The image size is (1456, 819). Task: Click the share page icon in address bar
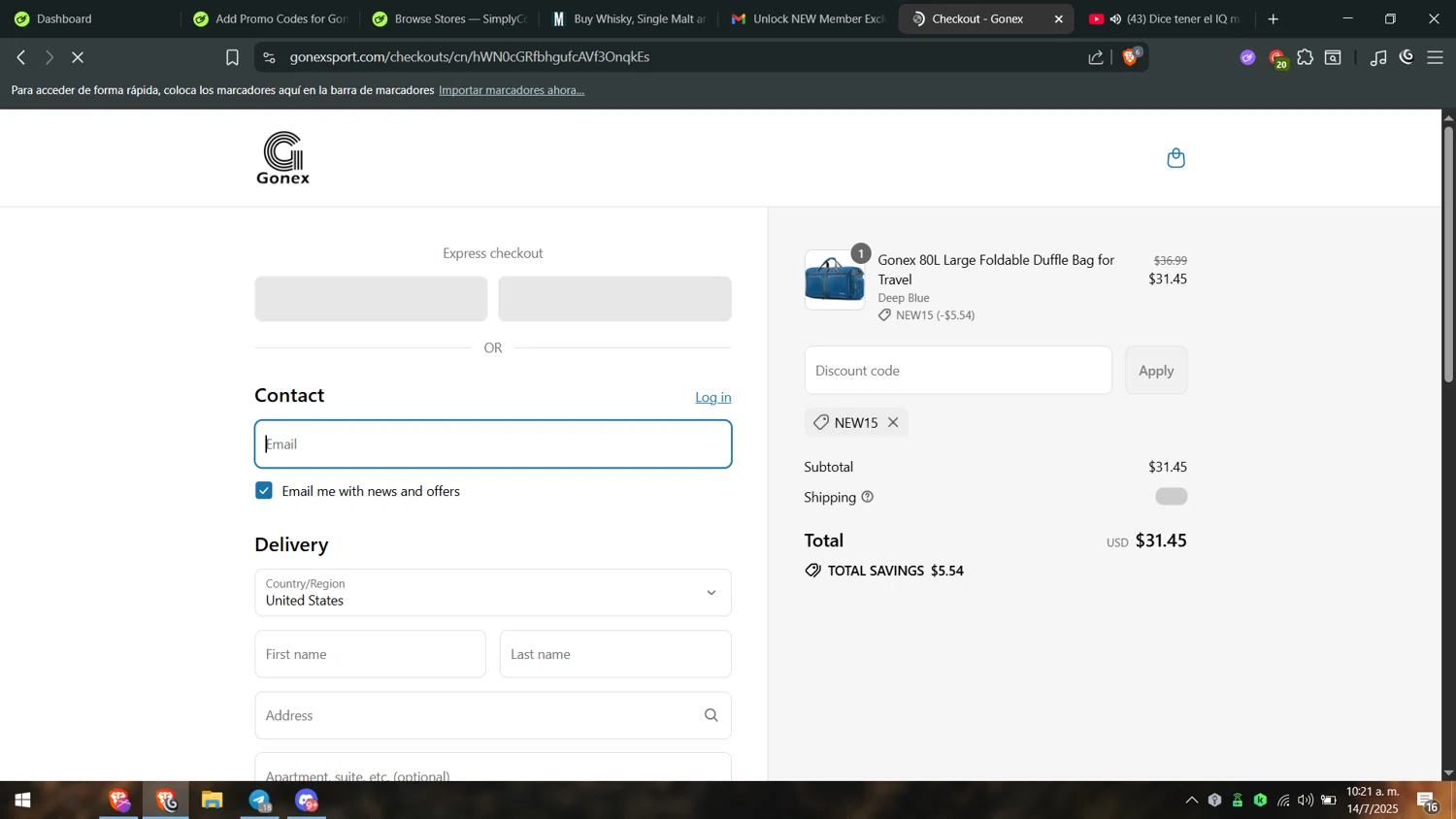coord(1096,57)
